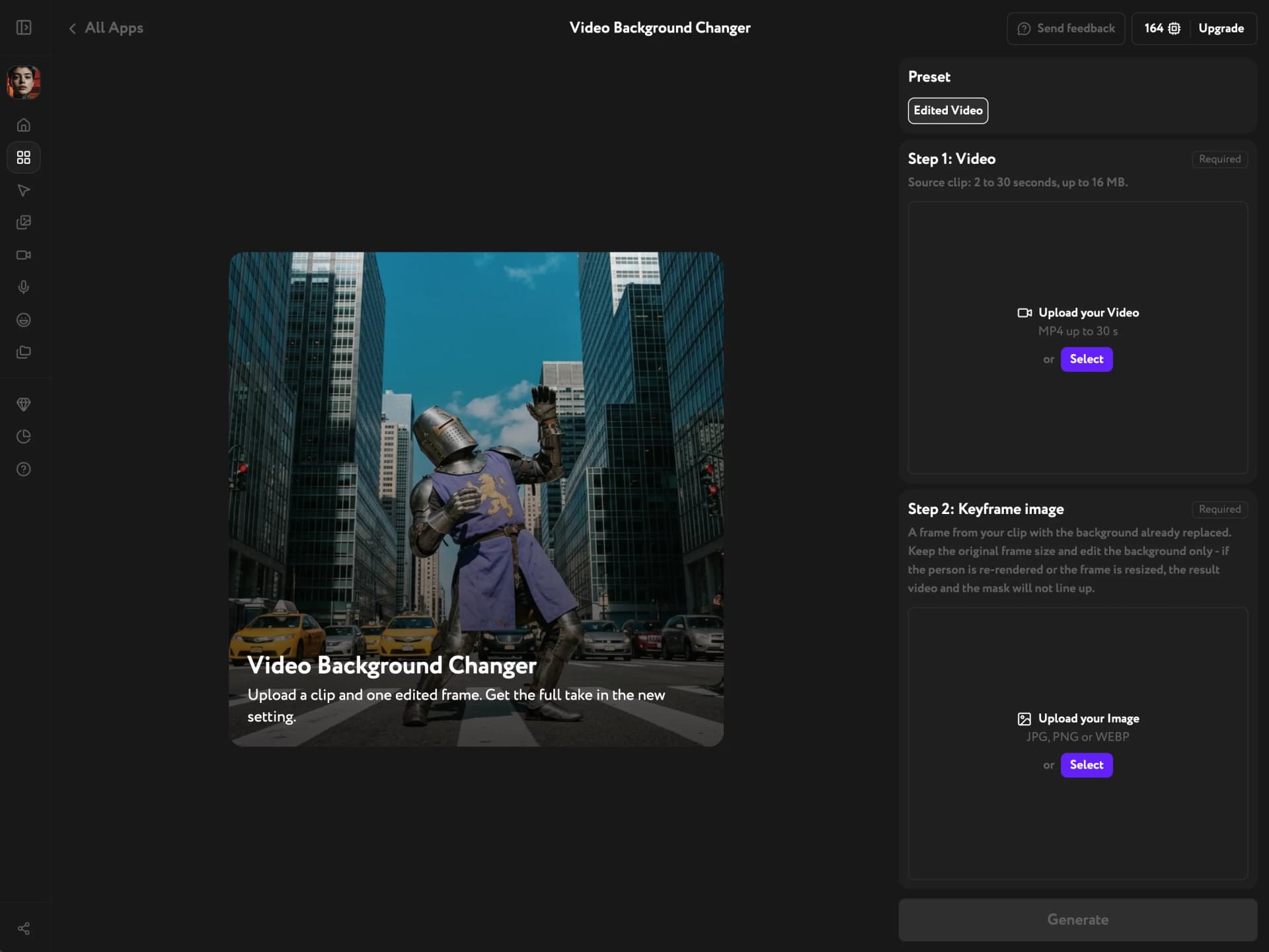1269x952 pixels.
Task: Open the usage pie chart icon
Action: (x=24, y=437)
